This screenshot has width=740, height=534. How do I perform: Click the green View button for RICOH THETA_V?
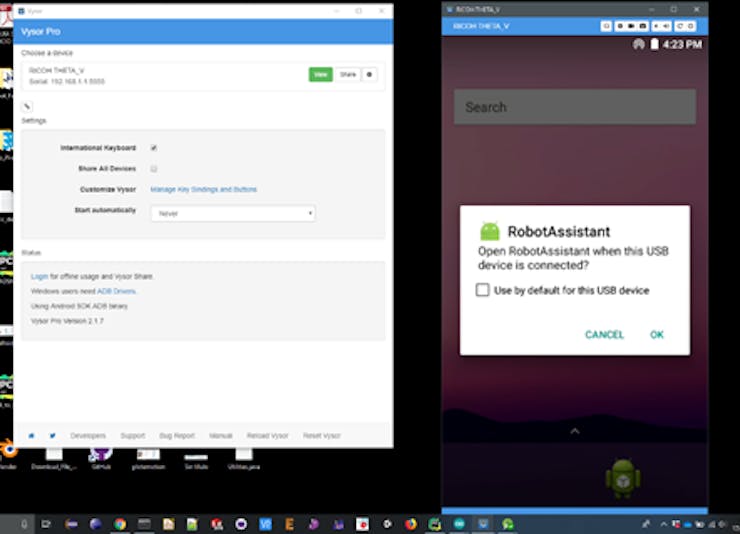coord(320,75)
